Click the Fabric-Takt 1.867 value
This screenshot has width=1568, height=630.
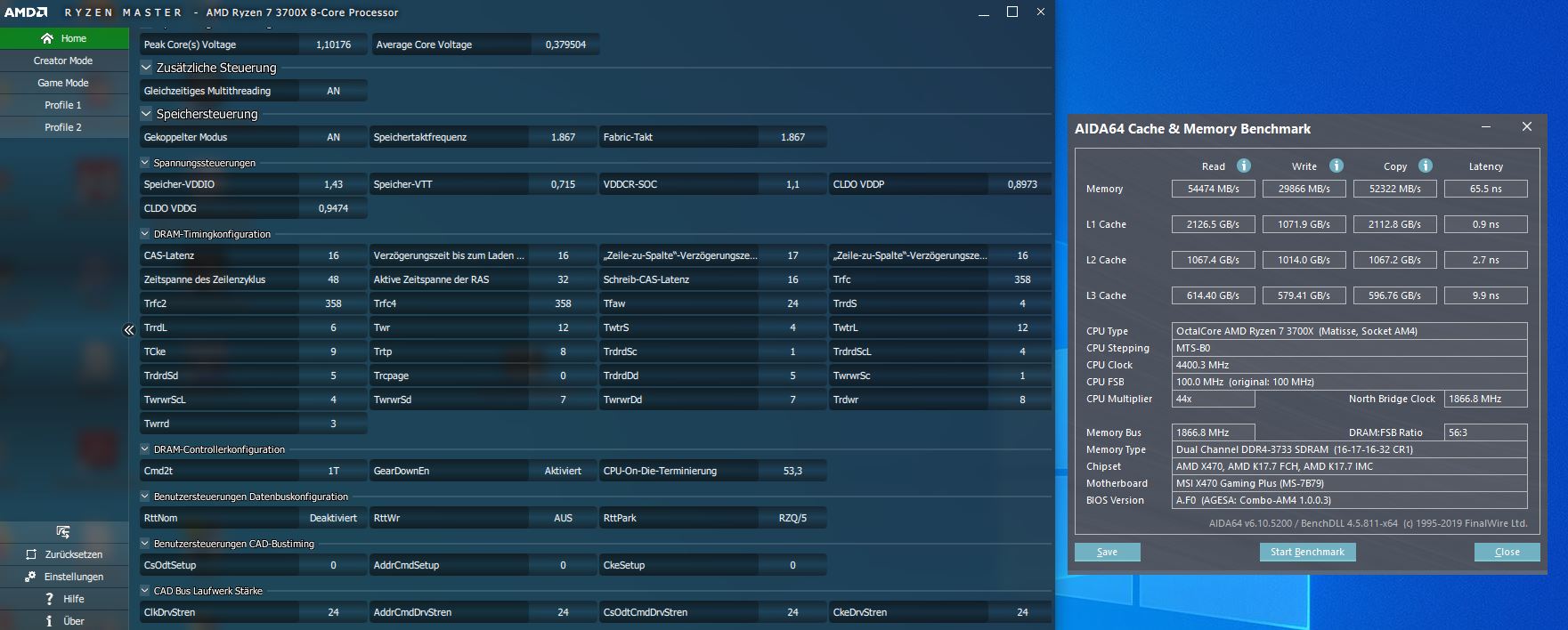pos(792,137)
